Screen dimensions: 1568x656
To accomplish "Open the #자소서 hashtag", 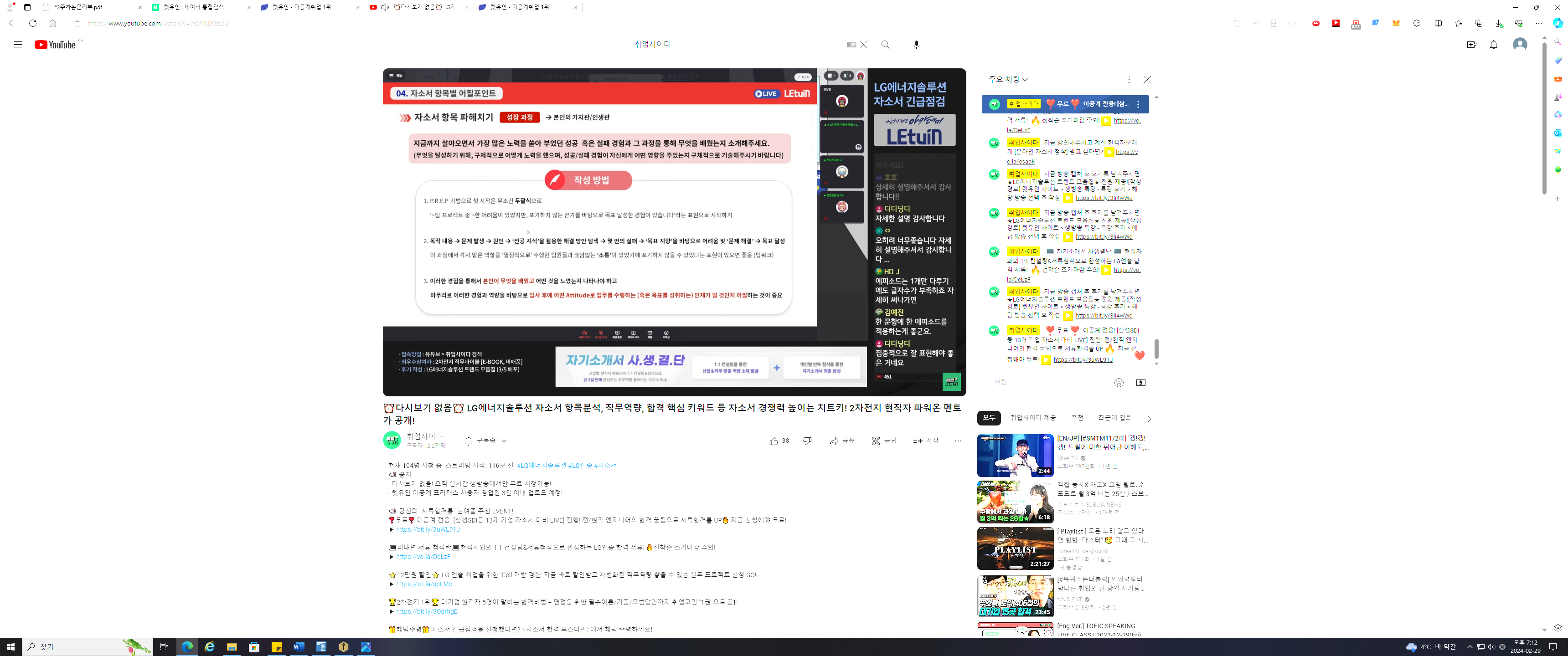I will pos(605,466).
